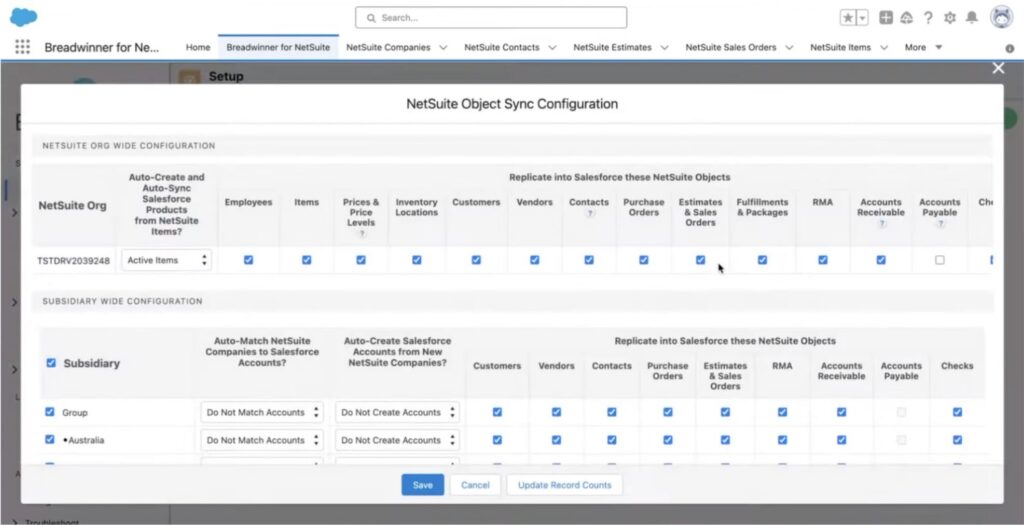Uncheck org-wide Vendors checkbox

(x=535, y=260)
